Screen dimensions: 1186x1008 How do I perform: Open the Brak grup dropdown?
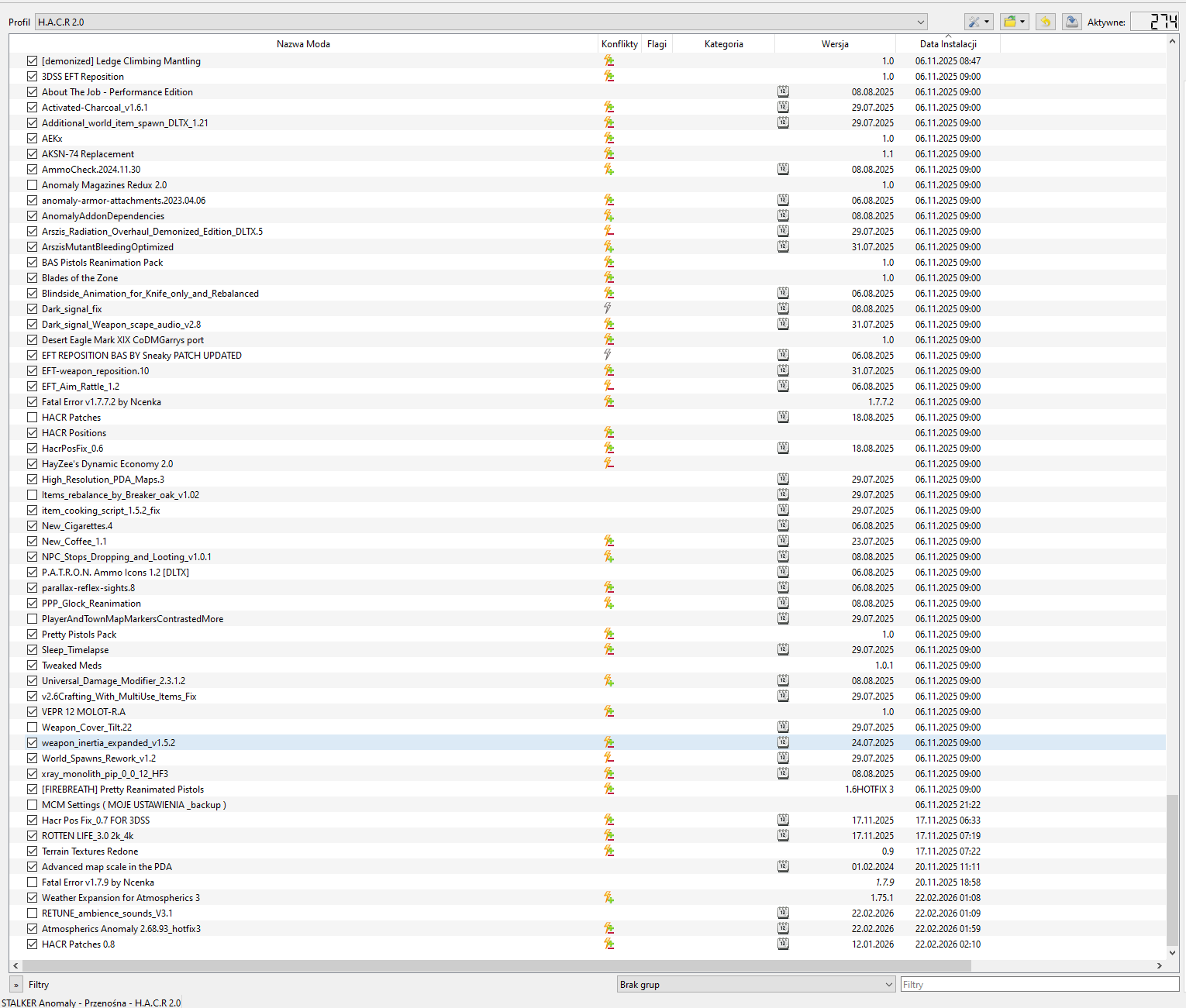click(756, 985)
